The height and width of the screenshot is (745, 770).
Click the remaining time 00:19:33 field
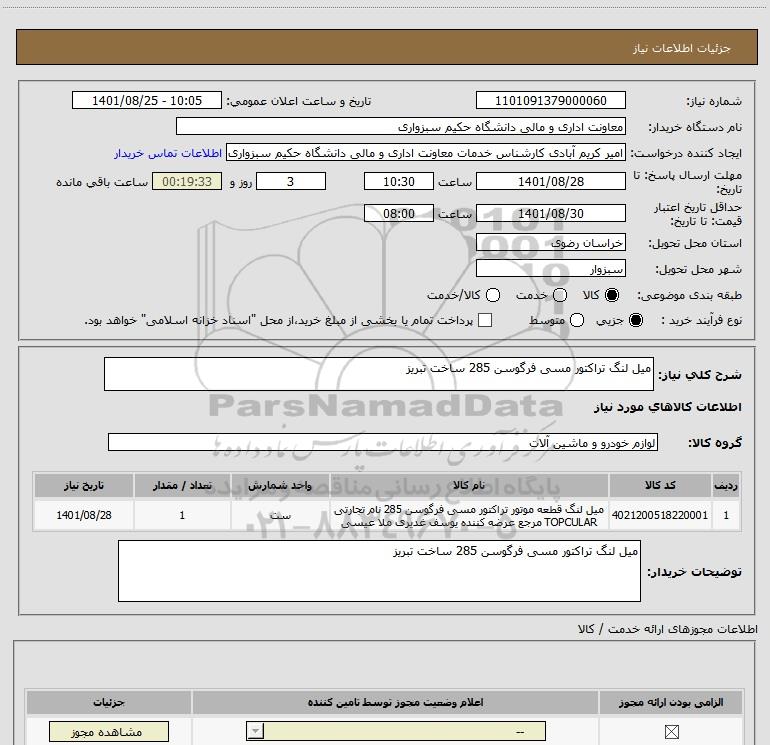187,182
